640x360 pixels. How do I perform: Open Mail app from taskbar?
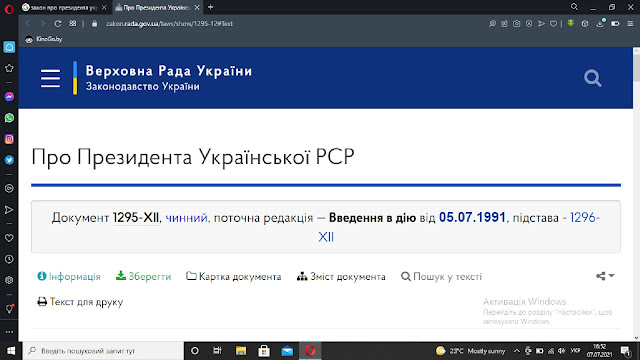[x=287, y=351]
